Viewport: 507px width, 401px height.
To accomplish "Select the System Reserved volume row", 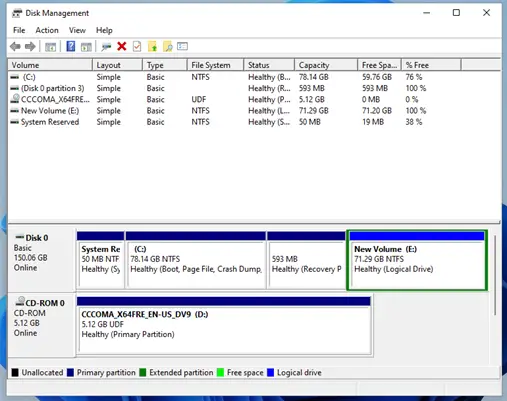I will (x=253, y=122).
